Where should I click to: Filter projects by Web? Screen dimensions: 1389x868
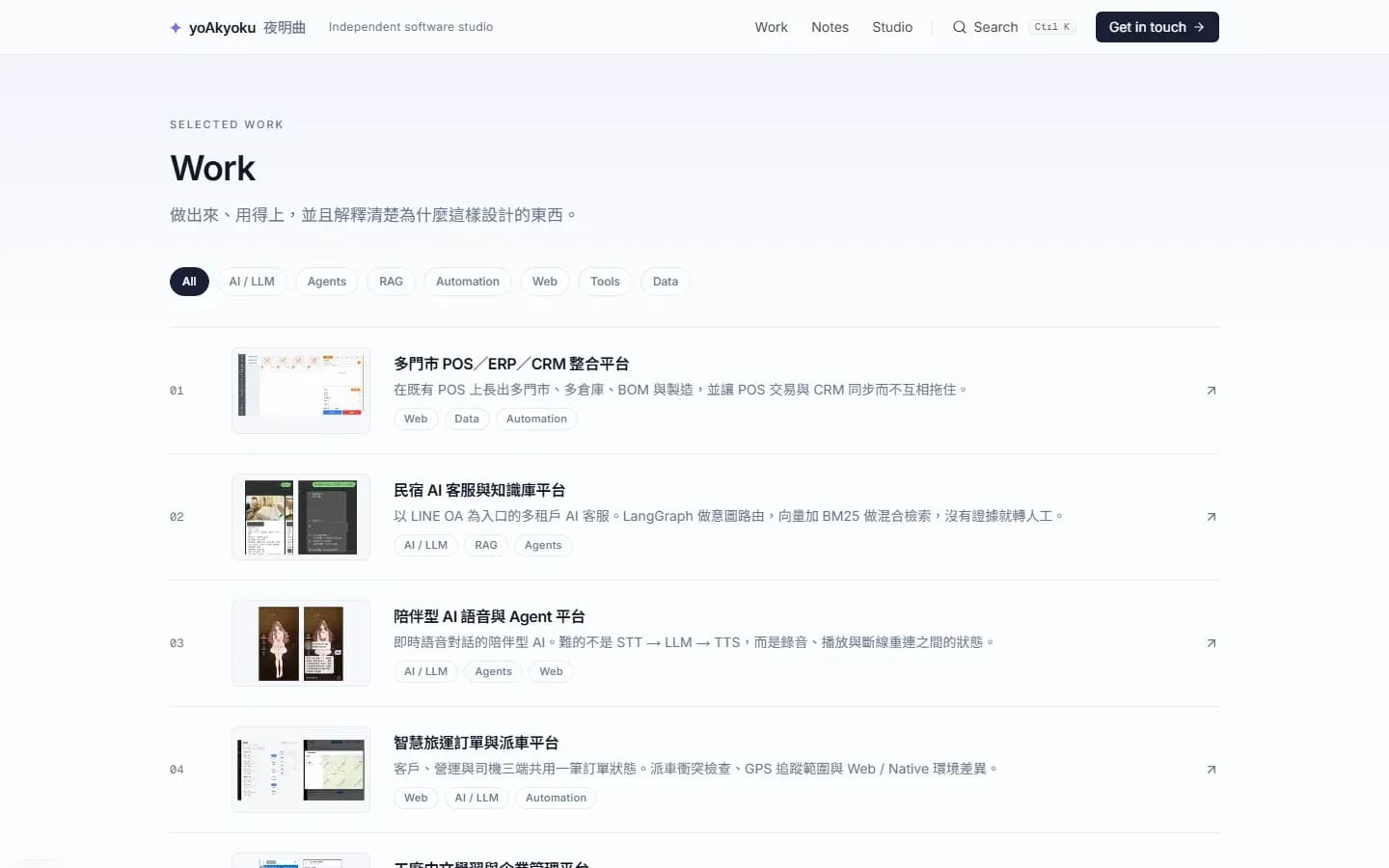point(545,282)
